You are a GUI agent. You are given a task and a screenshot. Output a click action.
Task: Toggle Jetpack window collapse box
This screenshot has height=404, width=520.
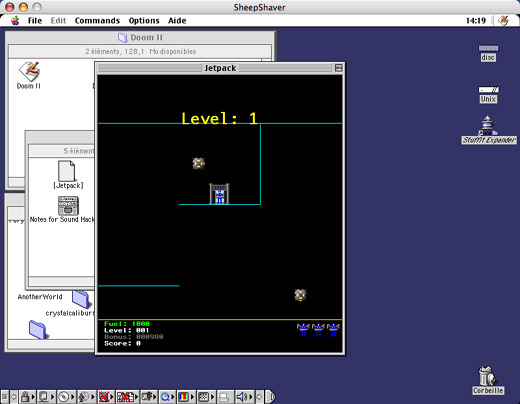point(338,68)
